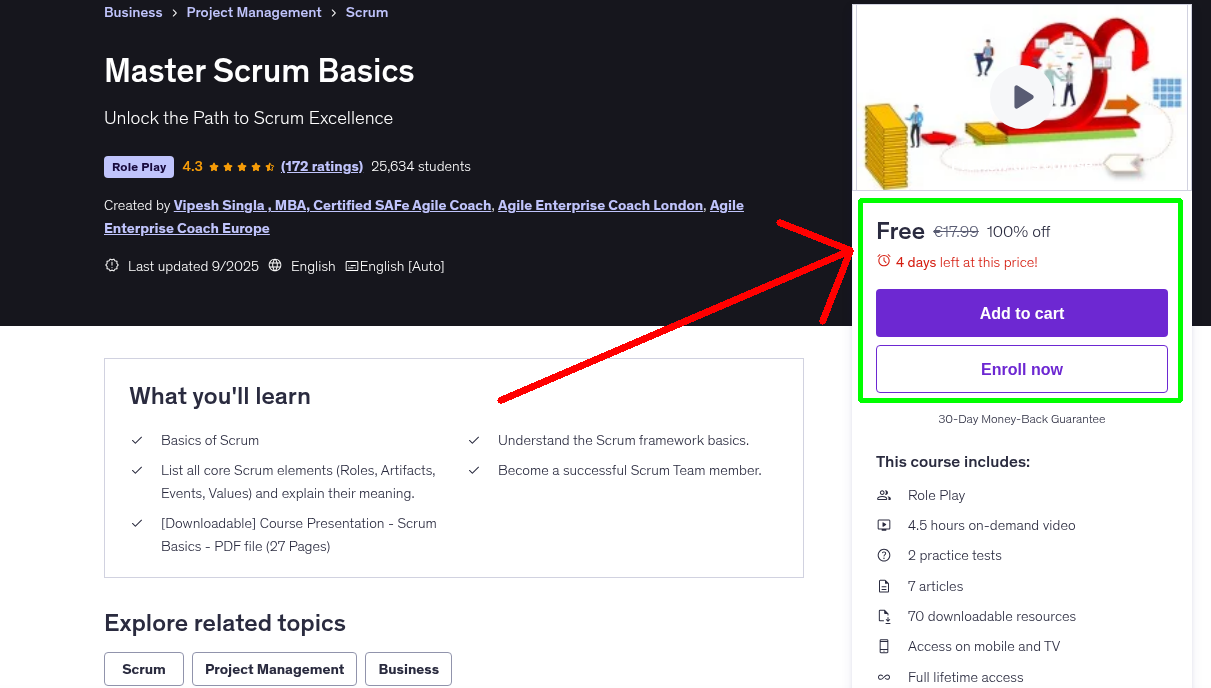Click the downloadable resources icon
1211x688 pixels.
coord(884,616)
